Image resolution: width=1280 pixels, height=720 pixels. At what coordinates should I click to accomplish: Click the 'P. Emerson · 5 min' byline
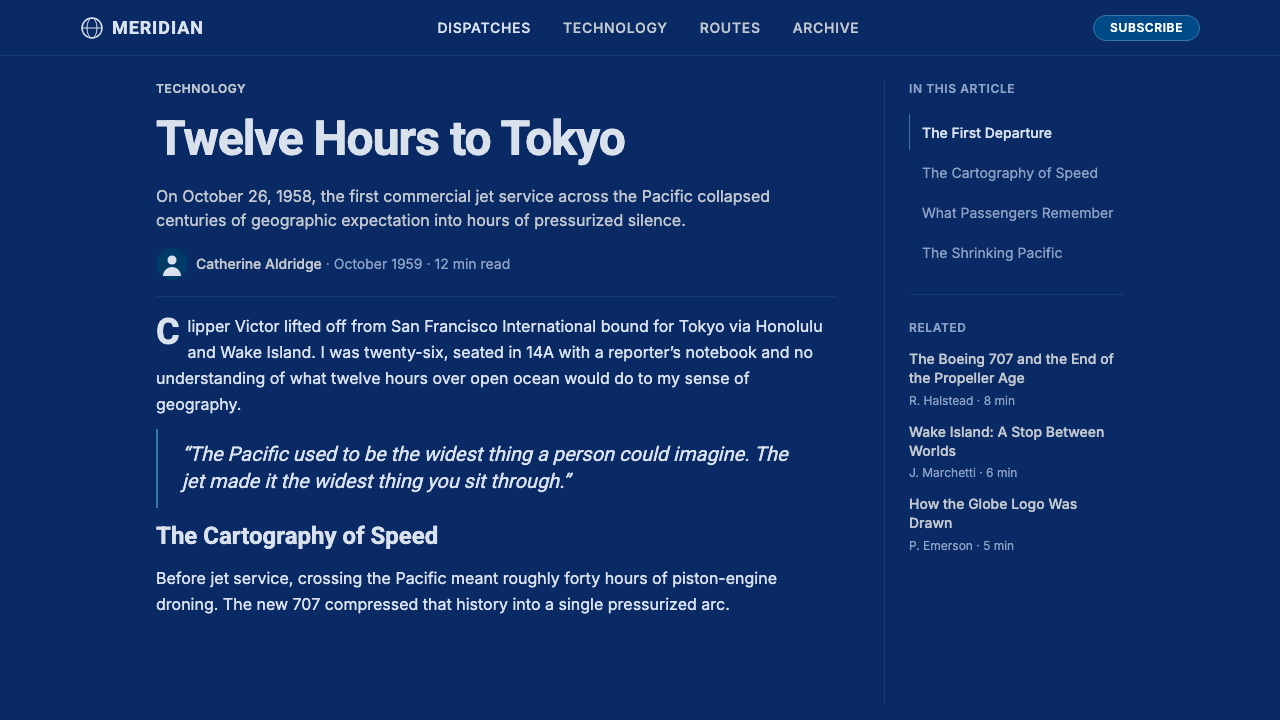click(961, 546)
